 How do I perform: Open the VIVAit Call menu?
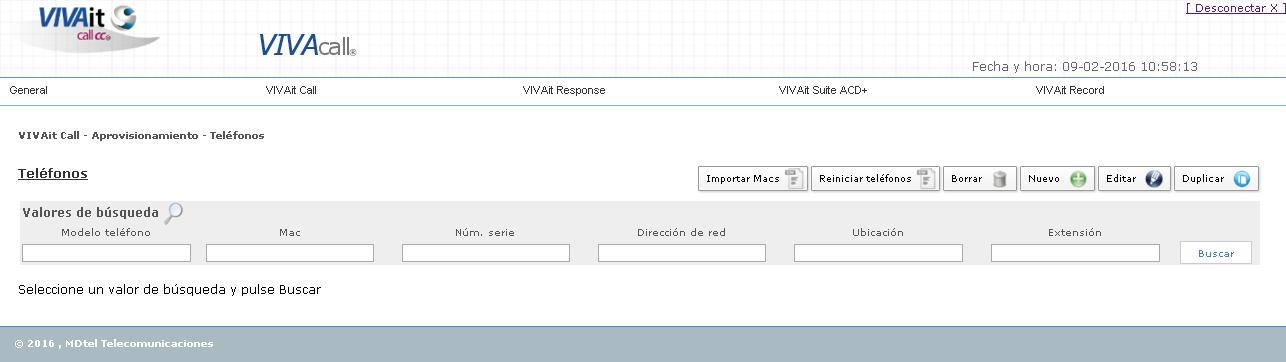point(291,90)
